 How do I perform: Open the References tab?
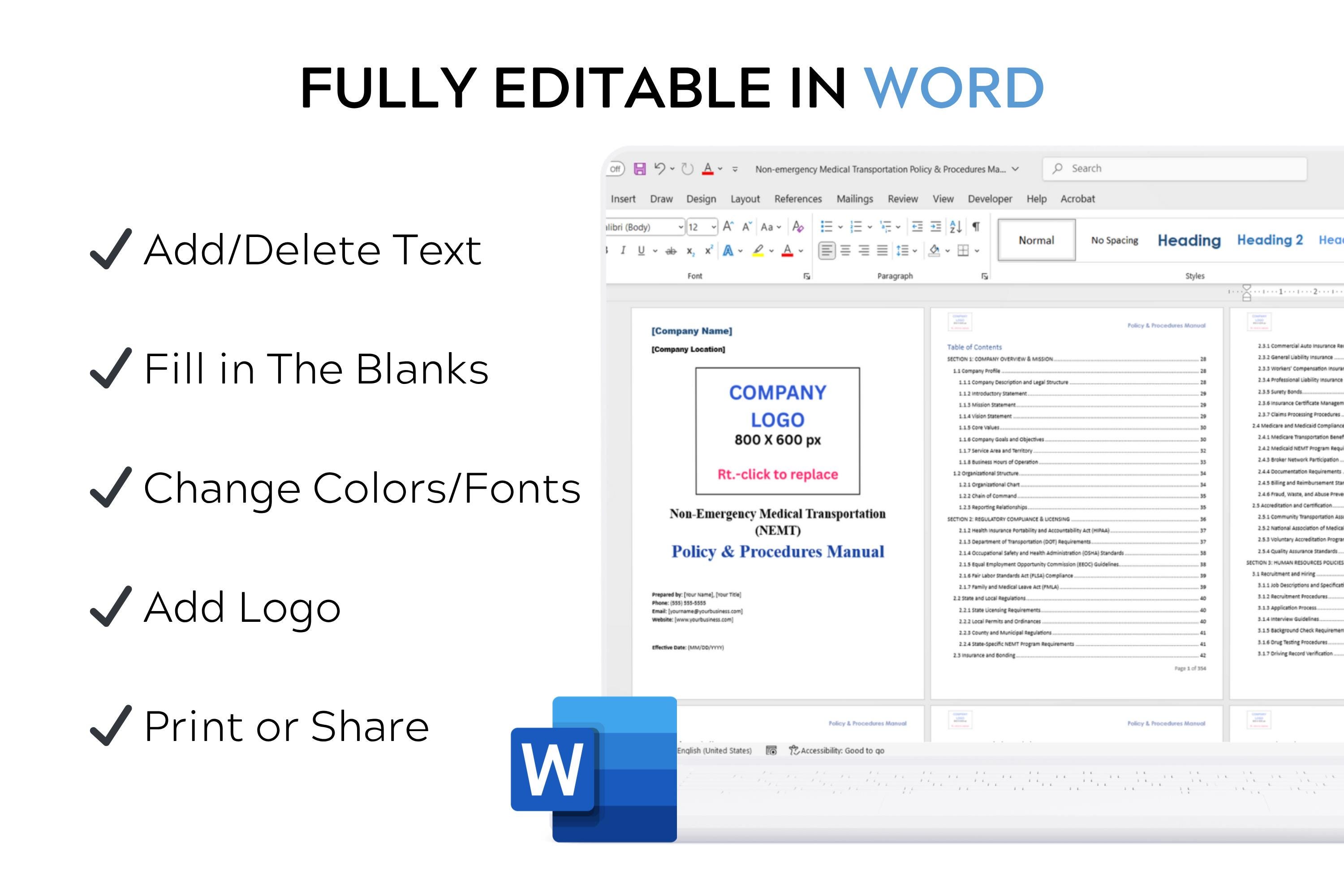[798, 199]
